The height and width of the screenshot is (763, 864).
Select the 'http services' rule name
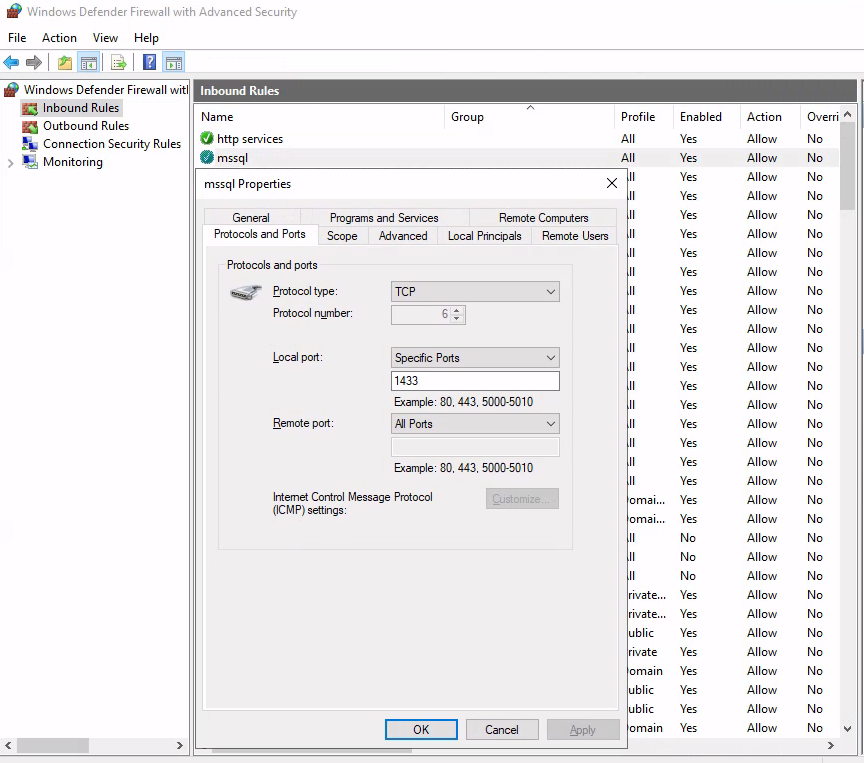pyautogui.click(x=250, y=139)
